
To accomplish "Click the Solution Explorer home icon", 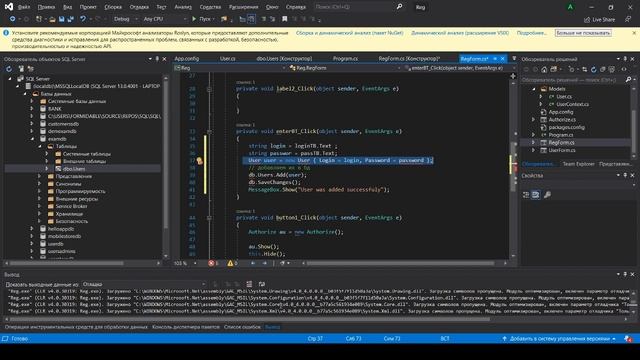I will tap(544, 69).
